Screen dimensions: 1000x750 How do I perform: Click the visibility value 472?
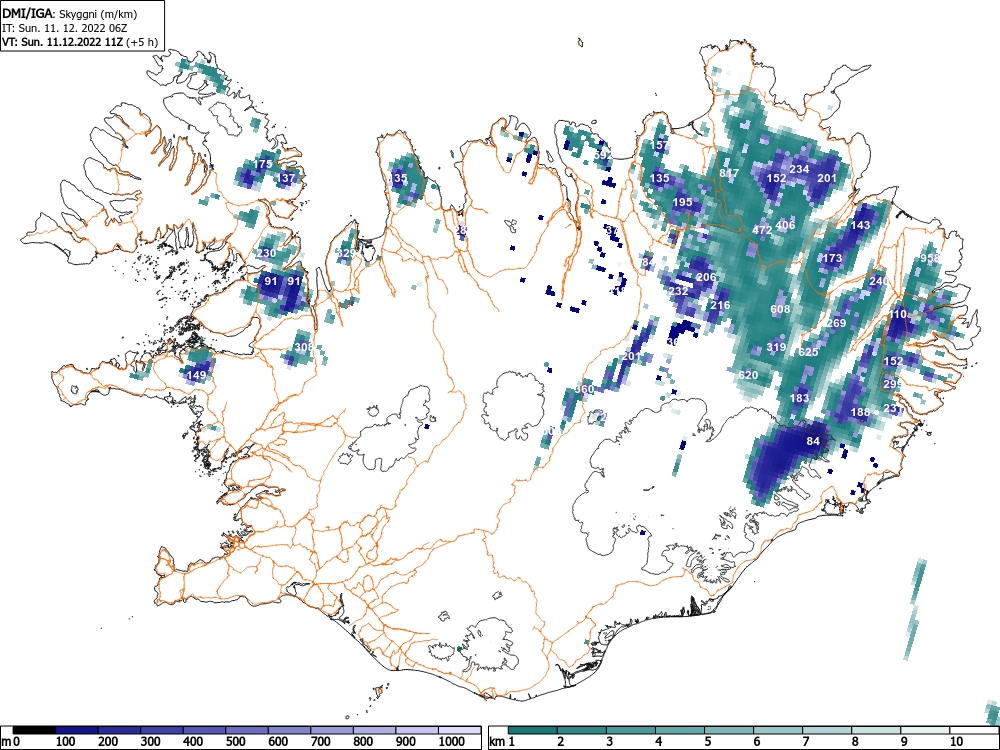point(763,230)
